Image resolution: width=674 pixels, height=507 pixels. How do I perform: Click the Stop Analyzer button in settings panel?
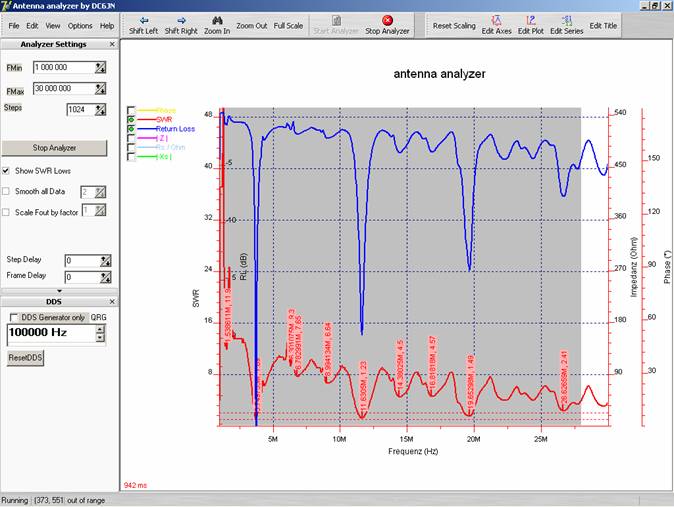tap(55, 148)
